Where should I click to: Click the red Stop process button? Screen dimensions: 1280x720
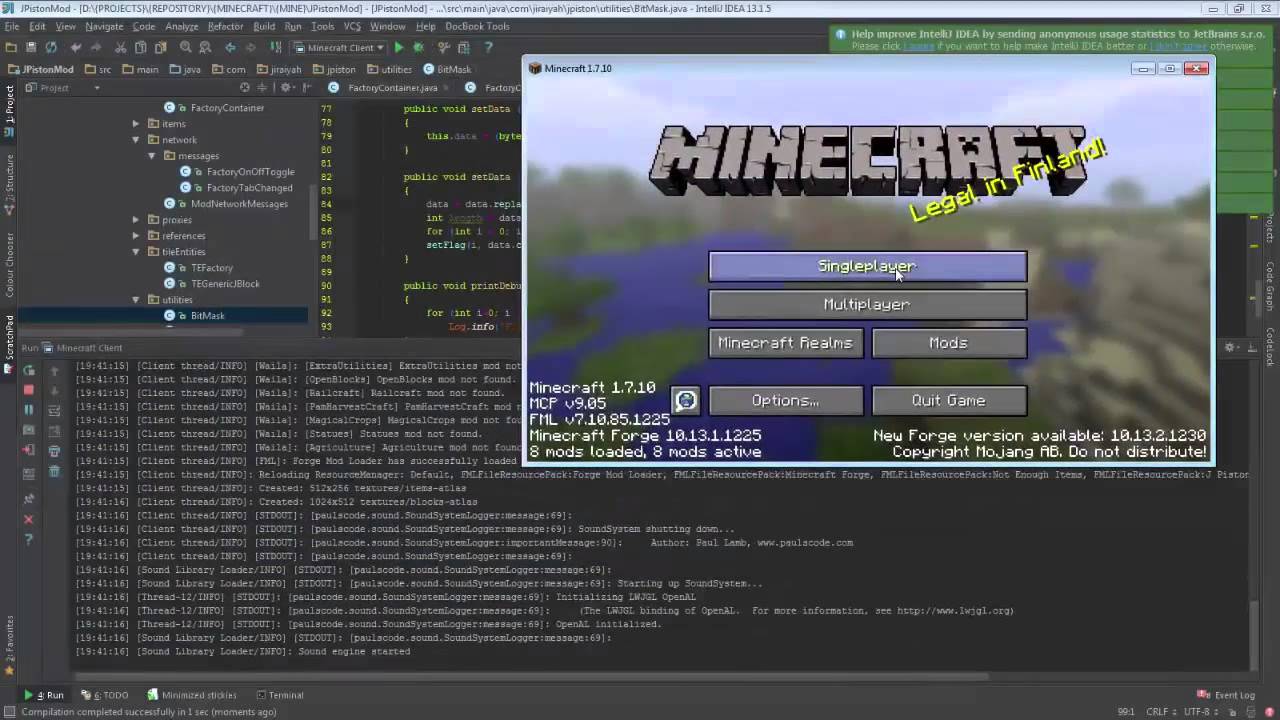(x=29, y=390)
